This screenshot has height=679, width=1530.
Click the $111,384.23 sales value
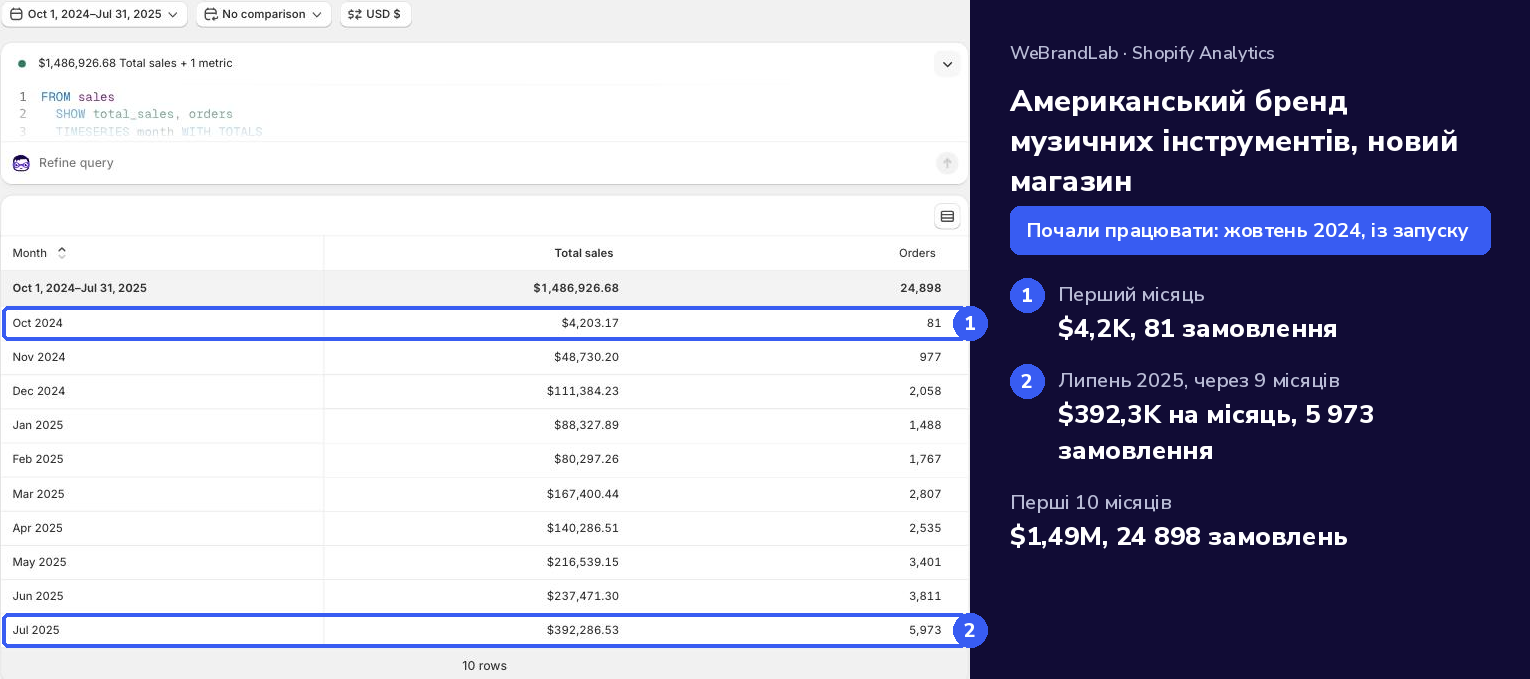[583, 391]
